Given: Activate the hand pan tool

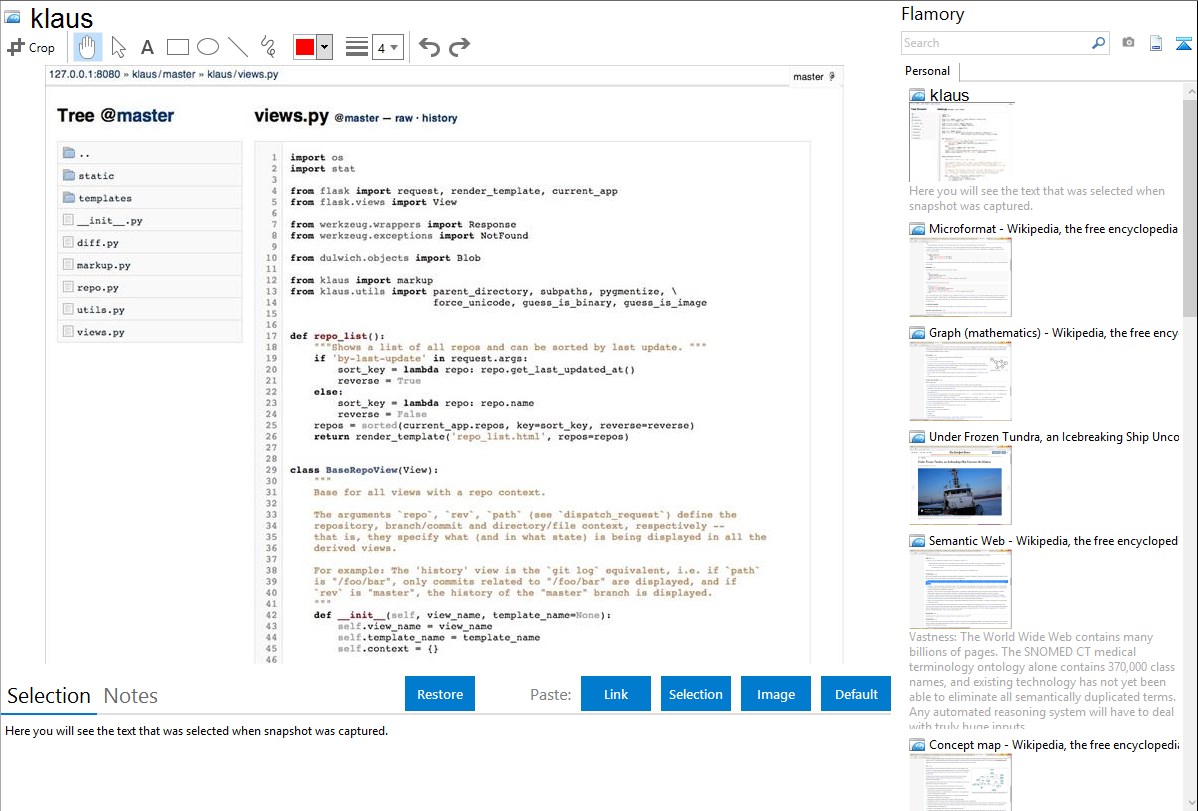Looking at the screenshot, I should (x=88, y=47).
